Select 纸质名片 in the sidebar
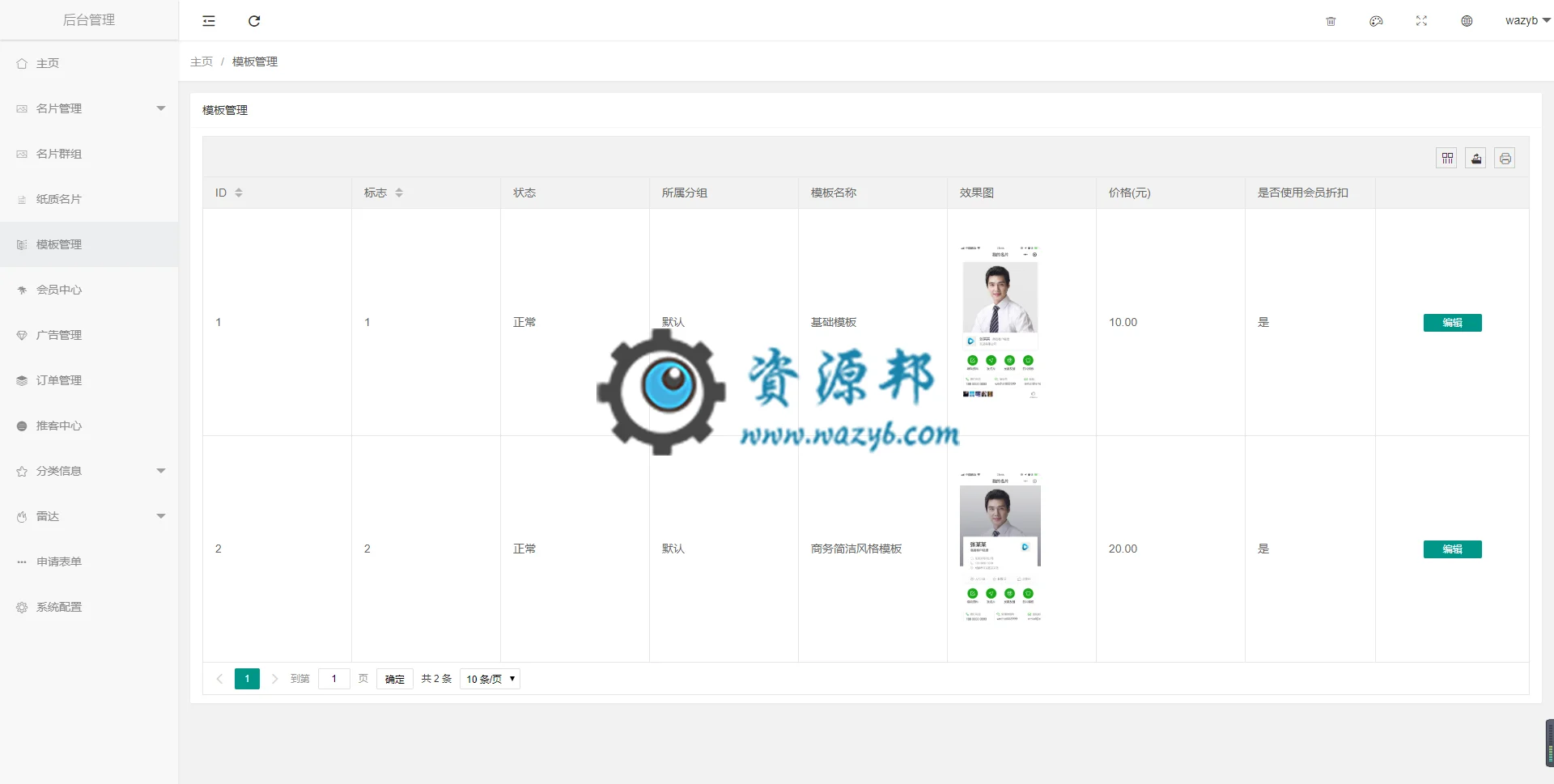Viewport: 1554px width, 784px height. 89,199
